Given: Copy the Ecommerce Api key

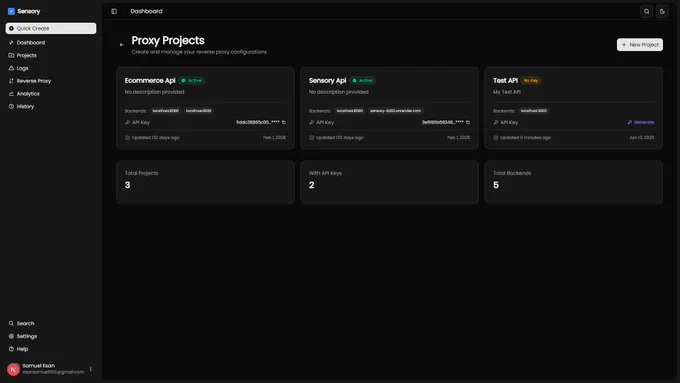Looking at the screenshot, I should 284,122.
